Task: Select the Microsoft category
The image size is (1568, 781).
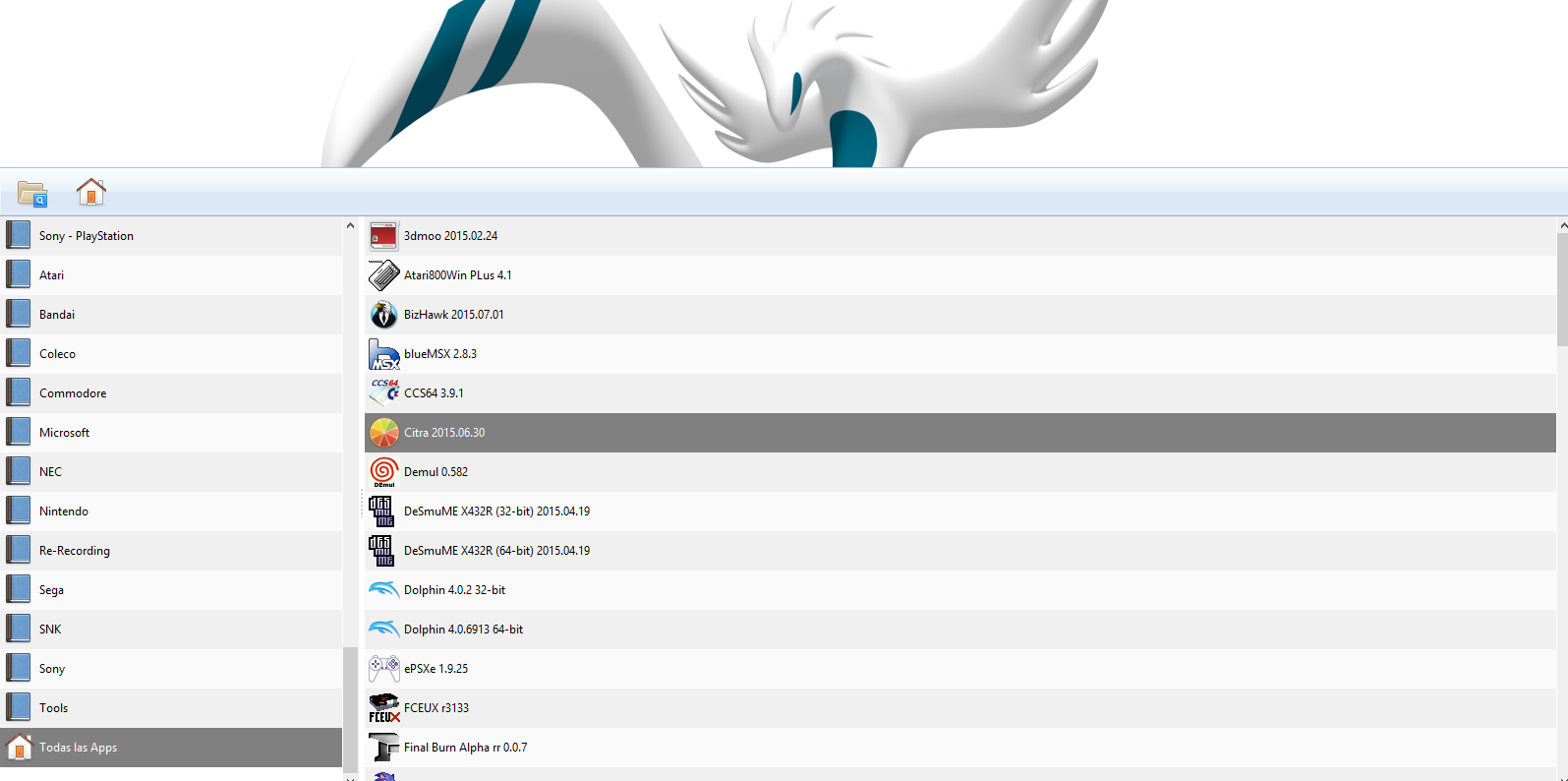Action: click(171, 433)
